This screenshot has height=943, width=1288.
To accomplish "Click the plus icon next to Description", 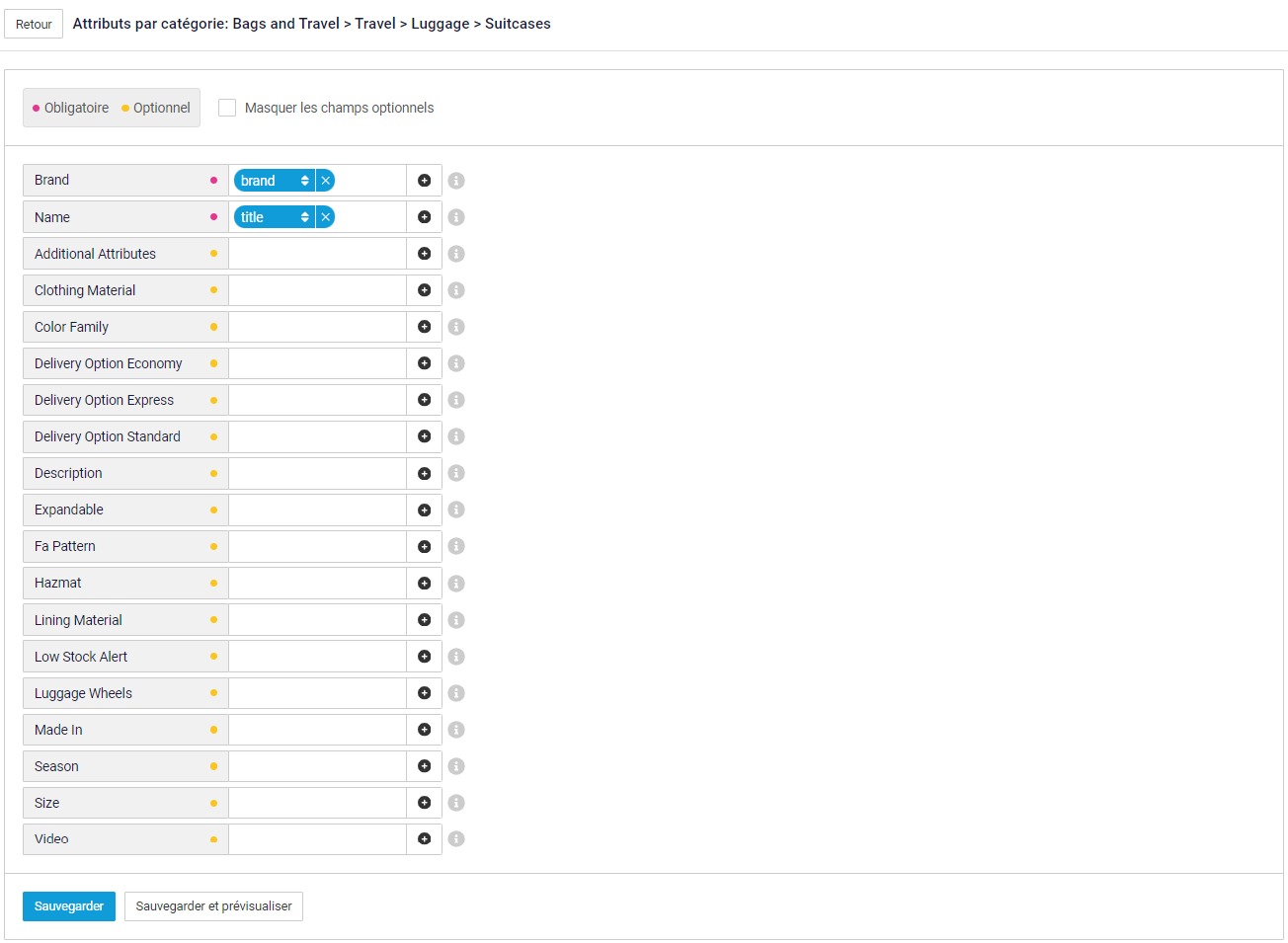I will [424, 474].
